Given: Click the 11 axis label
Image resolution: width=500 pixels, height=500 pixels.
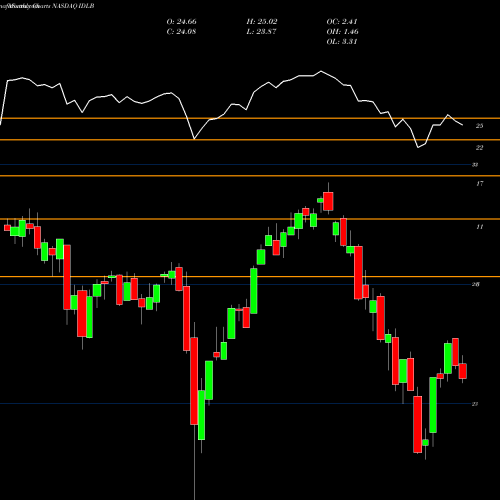Looking at the screenshot, I should [479, 227].
